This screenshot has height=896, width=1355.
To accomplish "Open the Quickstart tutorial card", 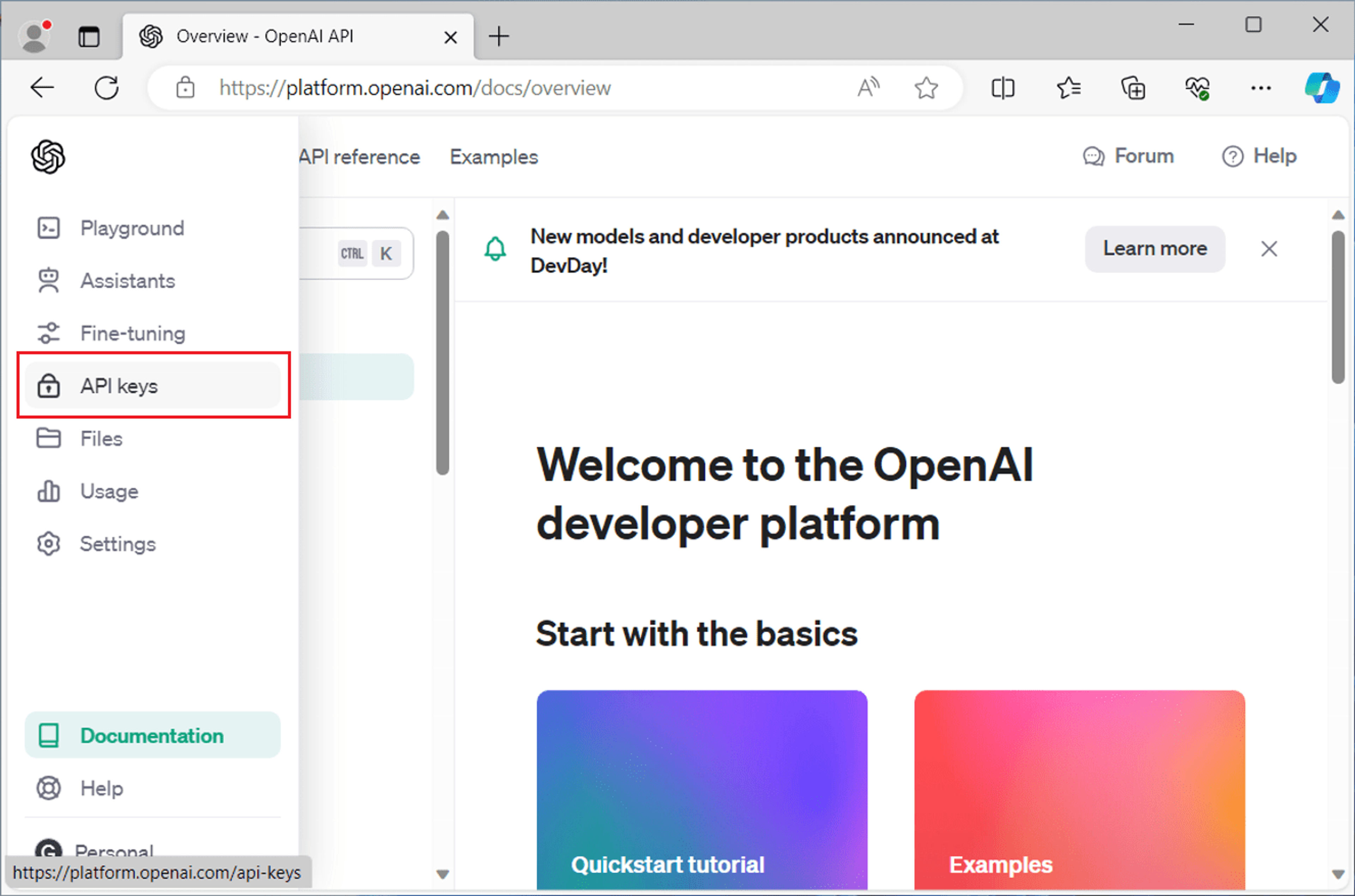I will [702, 790].
